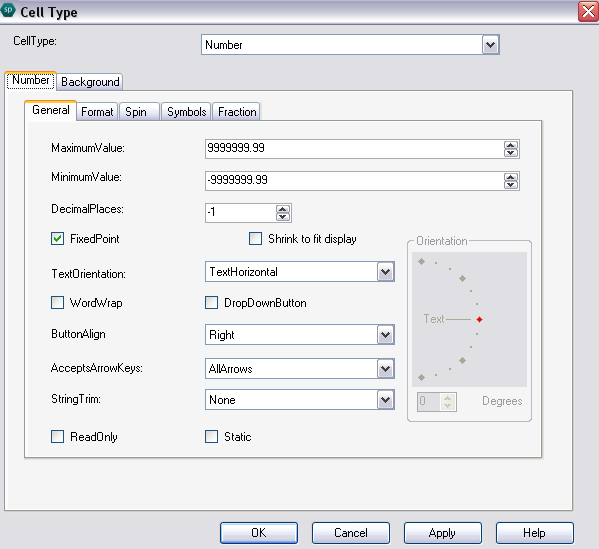Increase DecimalPlaces with up spinner arrow
Screen dimensions: 599x549
click(x=283, y=209)
